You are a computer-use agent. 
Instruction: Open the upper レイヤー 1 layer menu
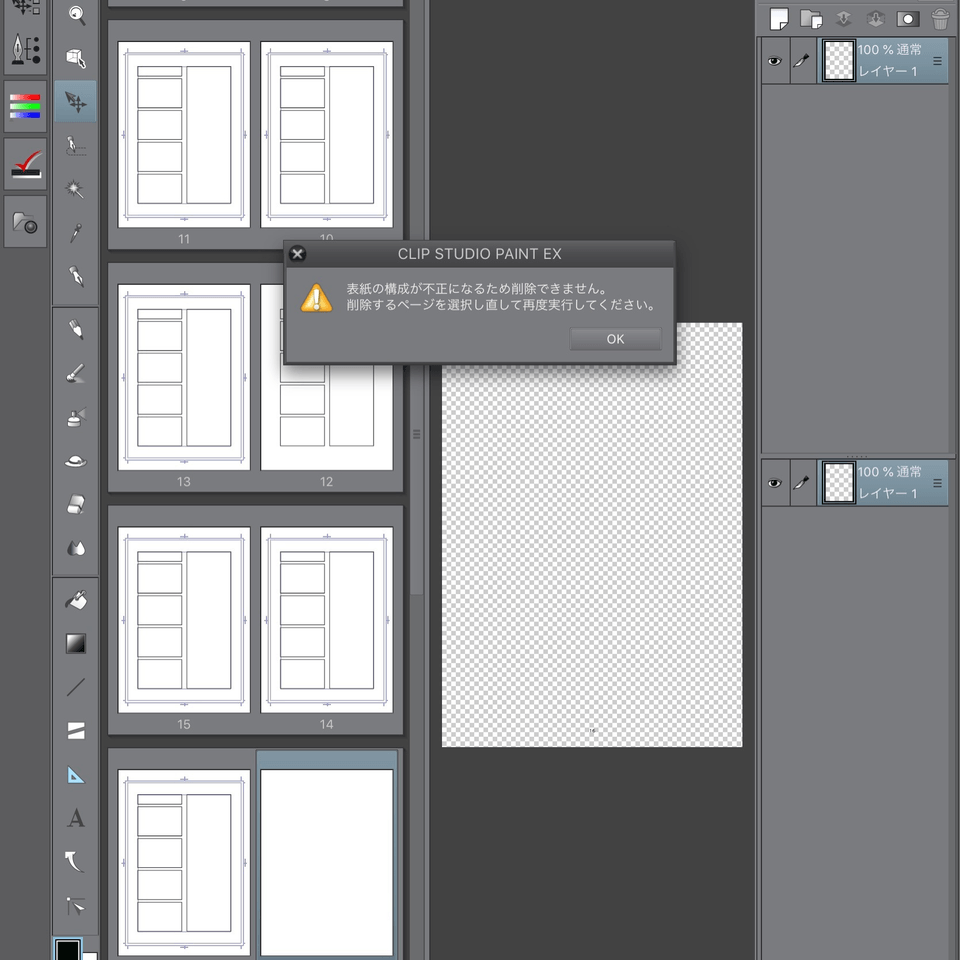[x=937, y=61]
